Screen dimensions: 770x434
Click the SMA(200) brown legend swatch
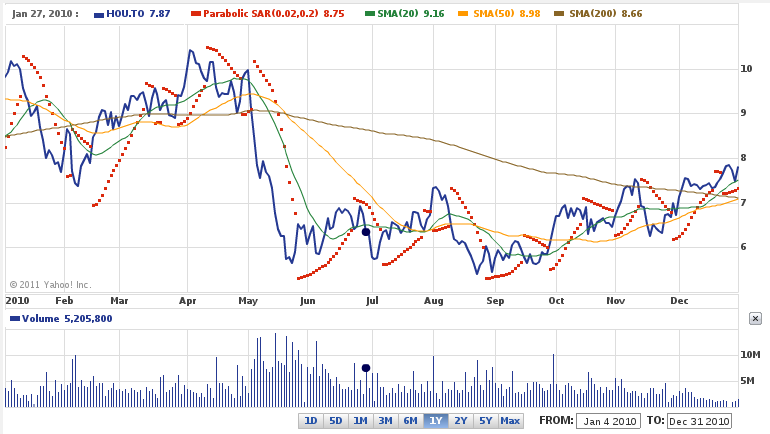(x=559, y=14)
